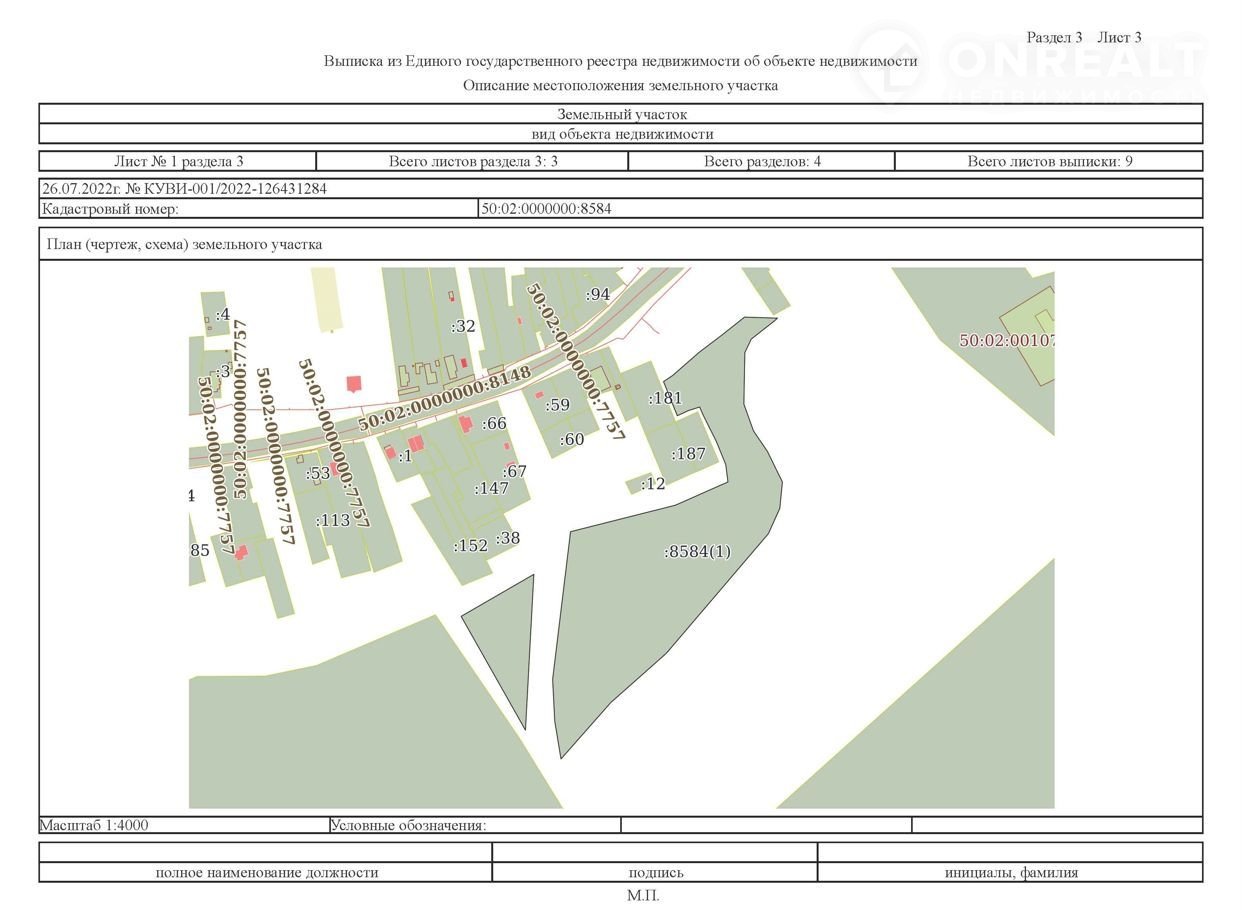Click parcel number :152
Screen dimensions: 1242x910
click(x=470, y=545)
